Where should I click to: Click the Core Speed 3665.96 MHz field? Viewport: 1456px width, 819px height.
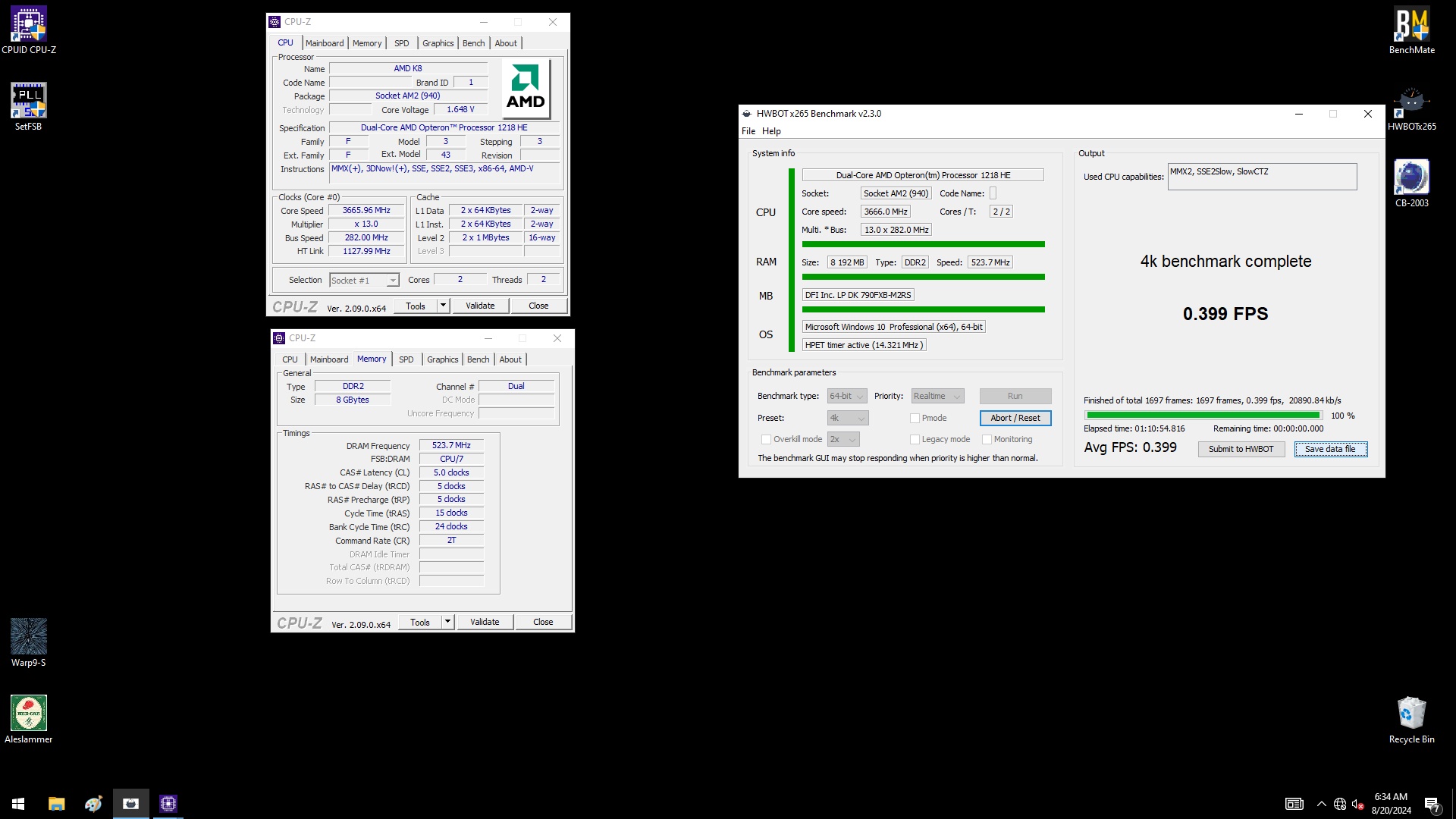coord(366,211)
